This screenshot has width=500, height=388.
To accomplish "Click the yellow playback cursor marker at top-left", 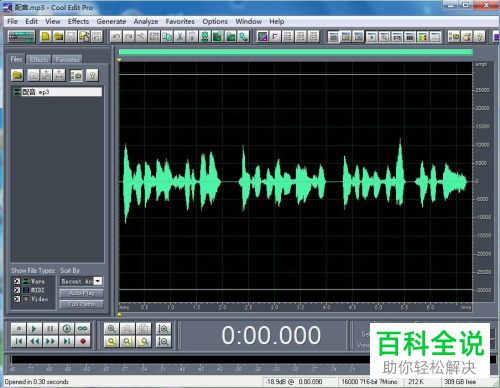I will (119, 60).
